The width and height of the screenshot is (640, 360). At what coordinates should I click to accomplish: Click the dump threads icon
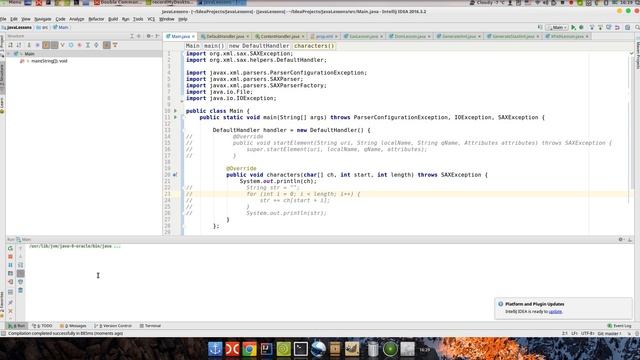(11, 273)
